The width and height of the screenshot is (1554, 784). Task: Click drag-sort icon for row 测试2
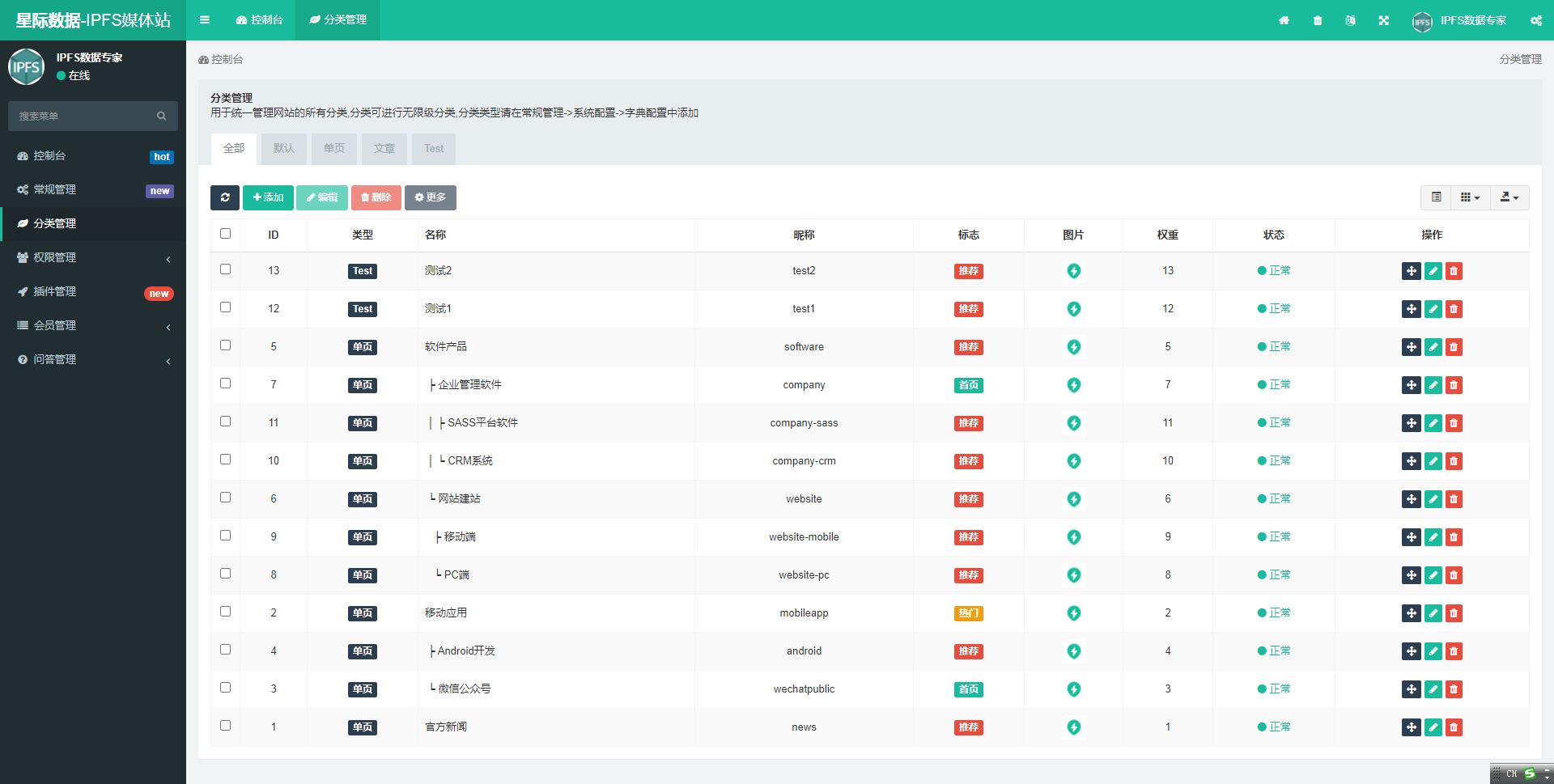[x=1411, y=271]
